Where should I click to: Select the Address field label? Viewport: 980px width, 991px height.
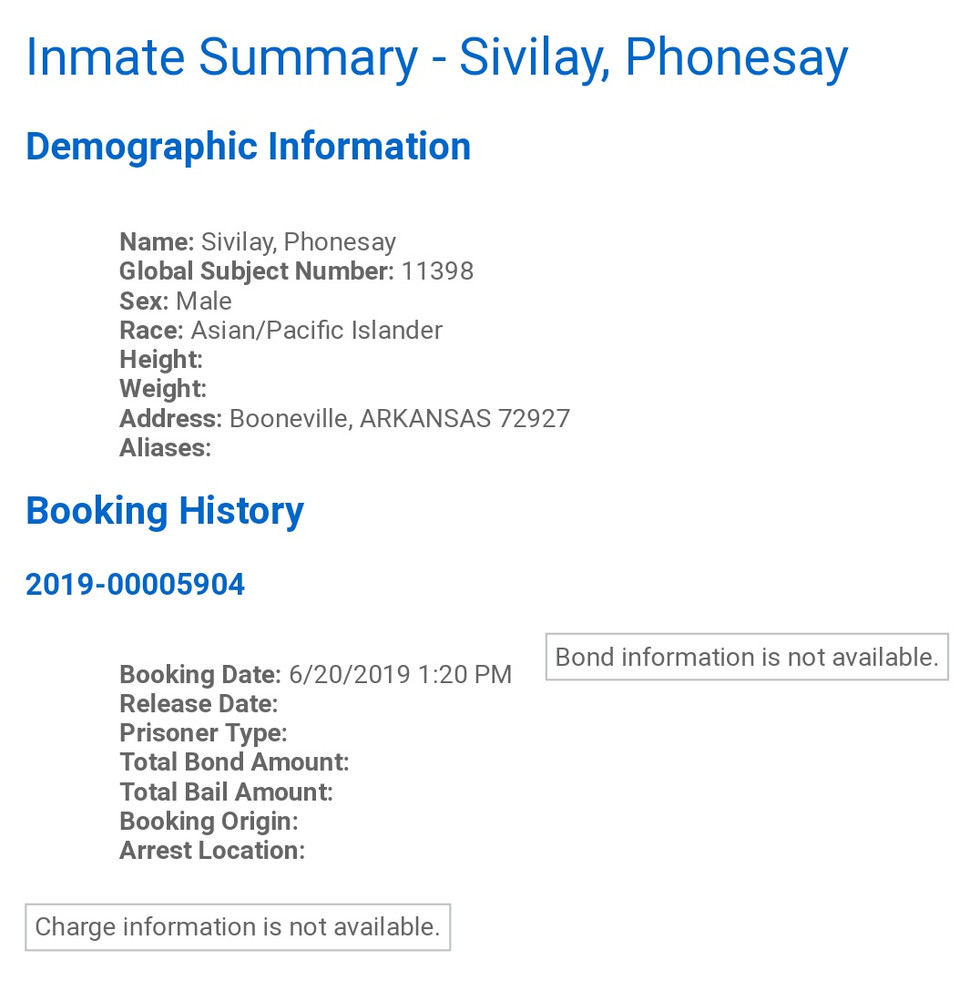(170, 418)
